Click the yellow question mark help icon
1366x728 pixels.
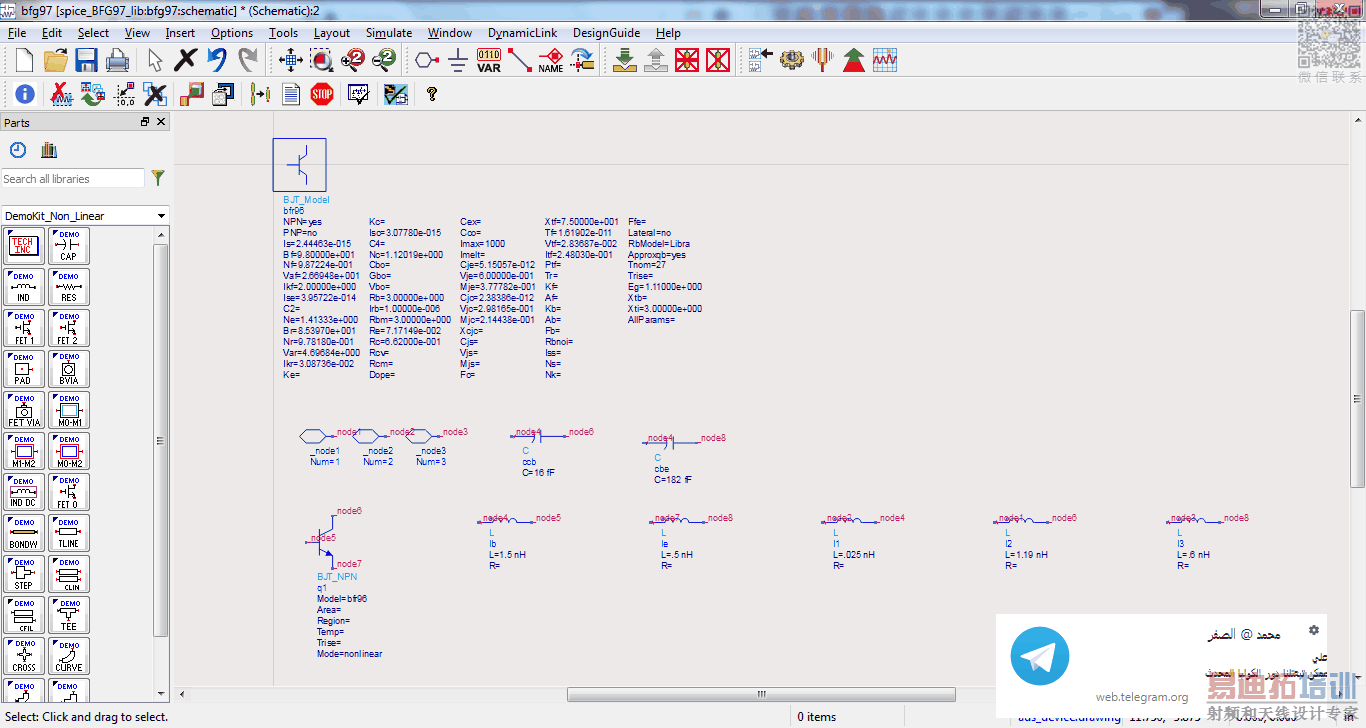[x=432, y=94]
